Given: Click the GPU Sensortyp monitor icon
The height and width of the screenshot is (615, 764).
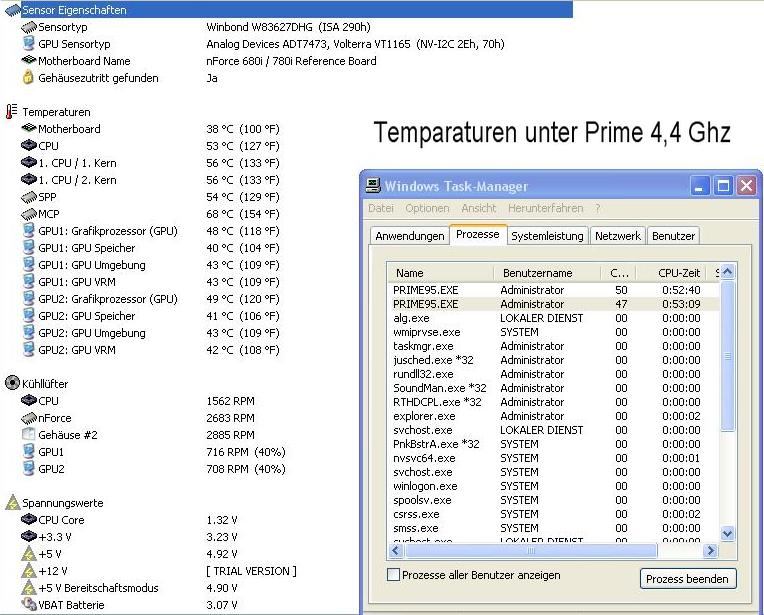Looking at the screenshot, I should click(29, 43).
